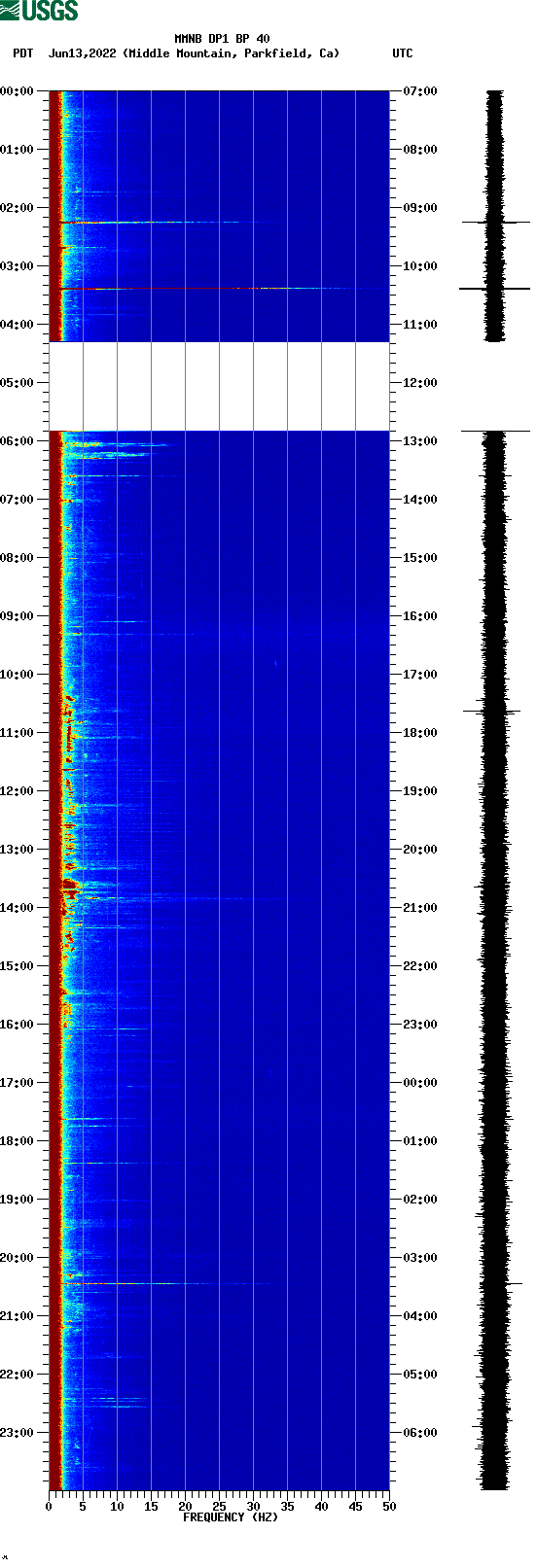Image resolution: width=537 pixels, height=1568 pixels.
Task: Click the 20 Hz frequency tick label
Action: pyautogui.click(x=185, y=1507)
